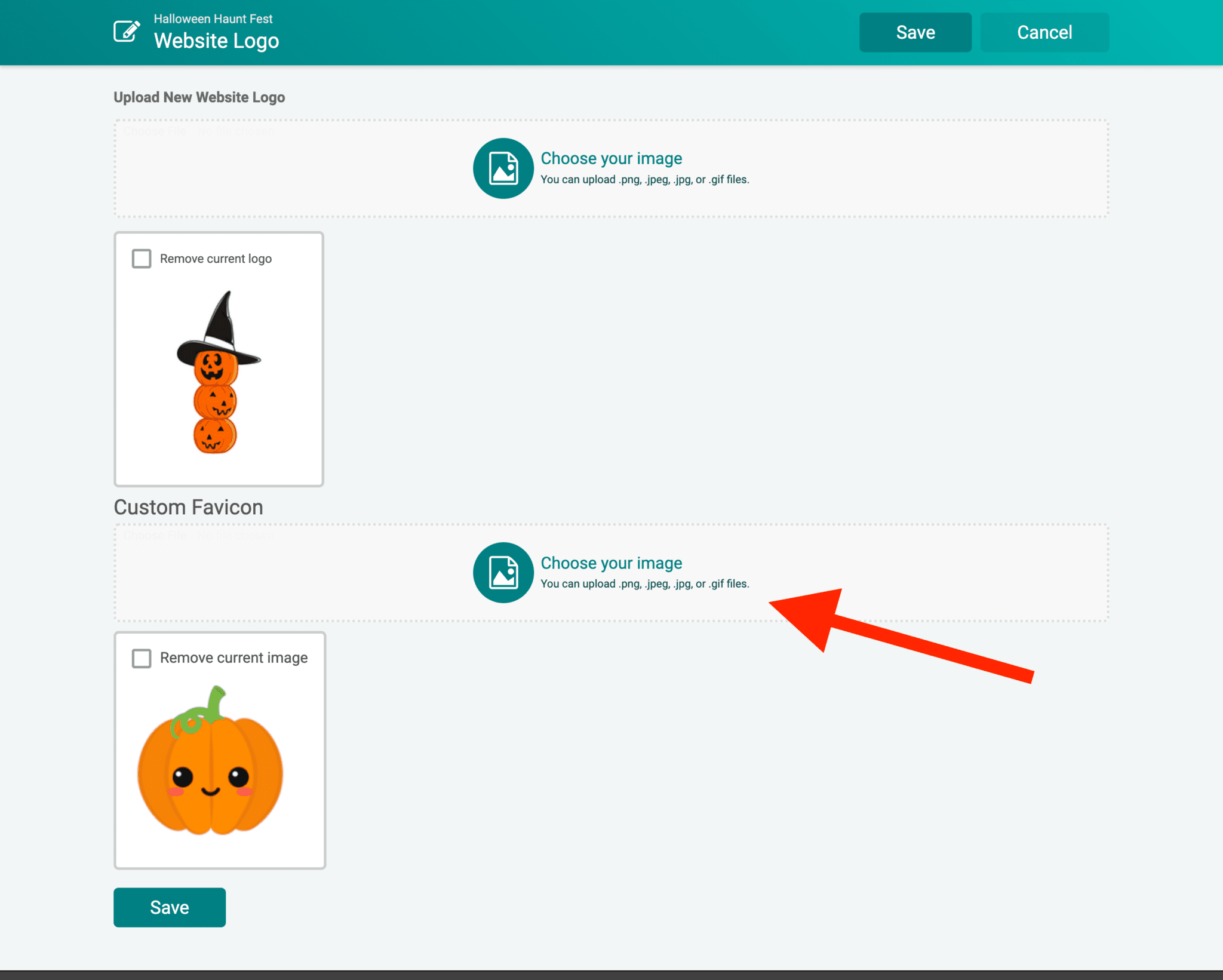Click the faint Choose File input in logo dropzone

[x=156, y=131]
